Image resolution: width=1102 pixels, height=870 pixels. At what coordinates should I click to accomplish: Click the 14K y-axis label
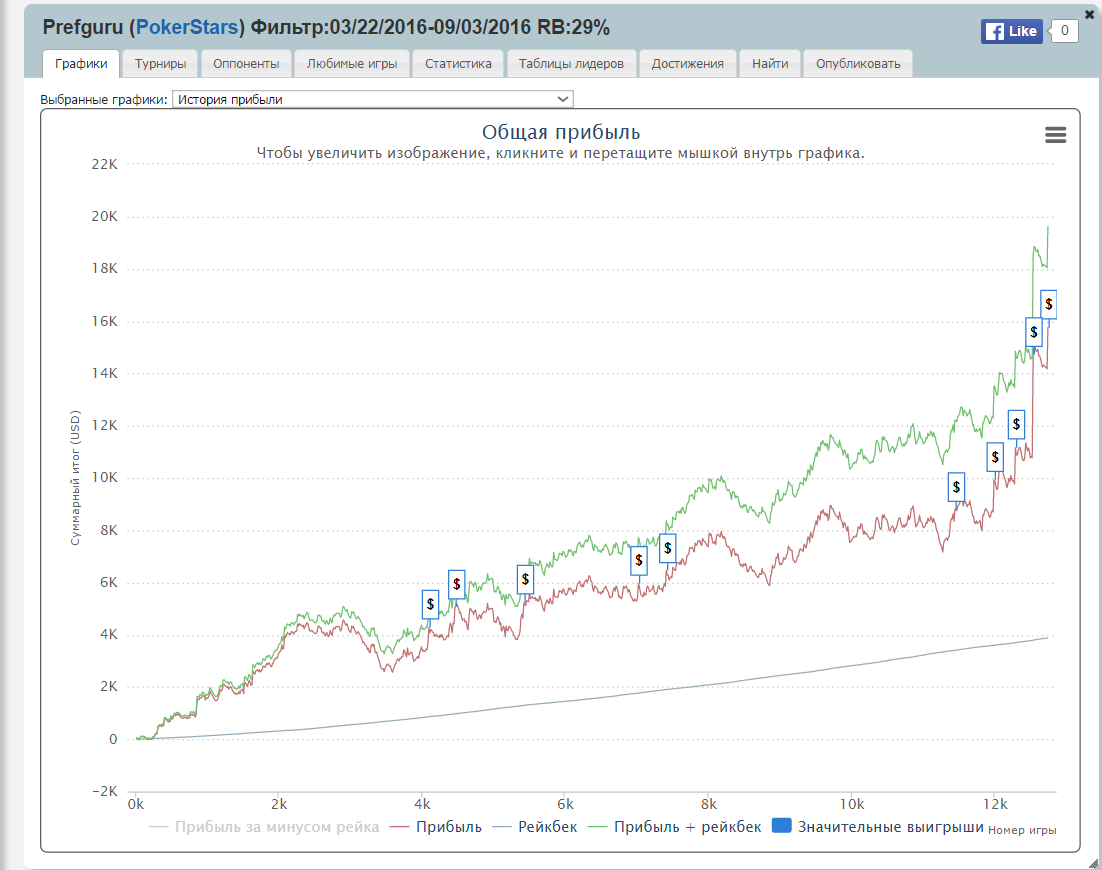pos(105,373)
